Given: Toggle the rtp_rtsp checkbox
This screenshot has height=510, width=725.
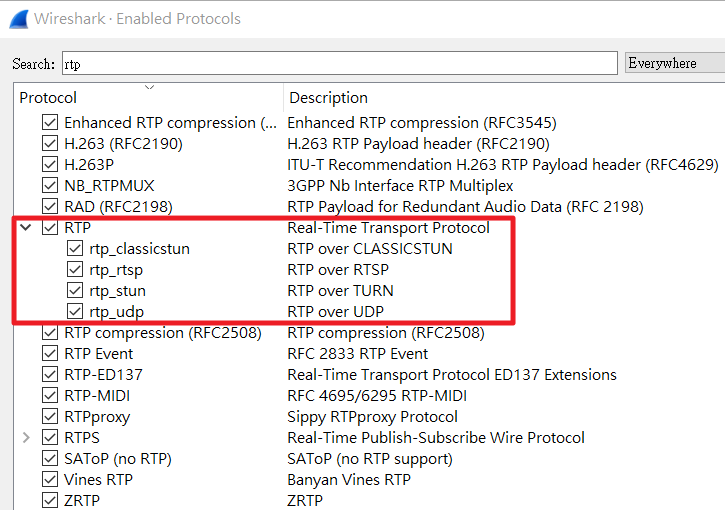Looking at the screenshot, I should tap(75, 269).
